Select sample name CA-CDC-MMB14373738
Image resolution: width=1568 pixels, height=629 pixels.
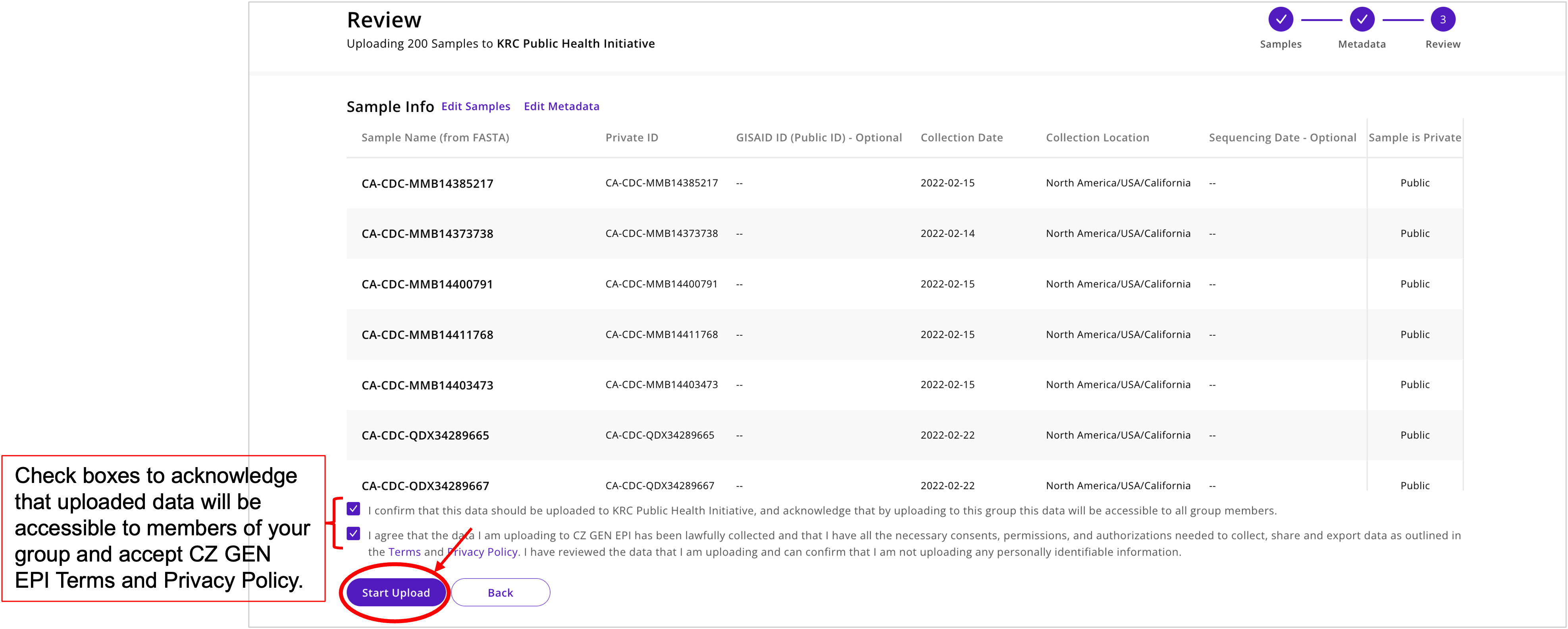tap(427, 234)
